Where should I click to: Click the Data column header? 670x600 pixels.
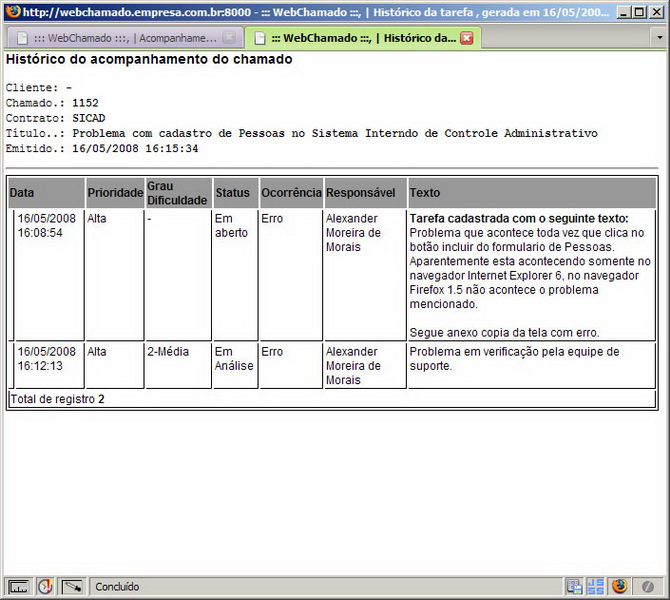point(22,193)
